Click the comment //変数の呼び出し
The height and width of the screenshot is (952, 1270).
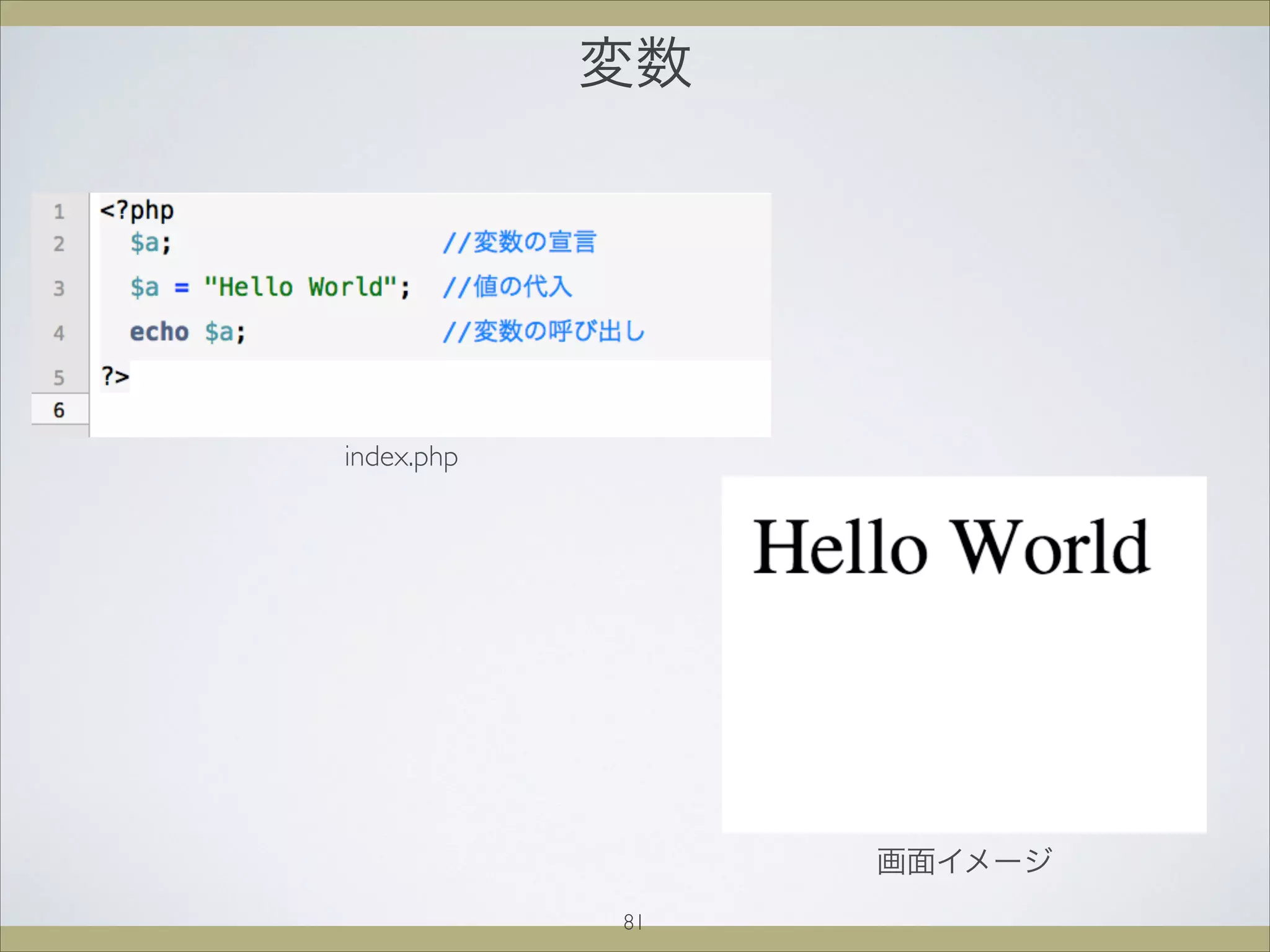pyautogui.click(x=544, y=331)
